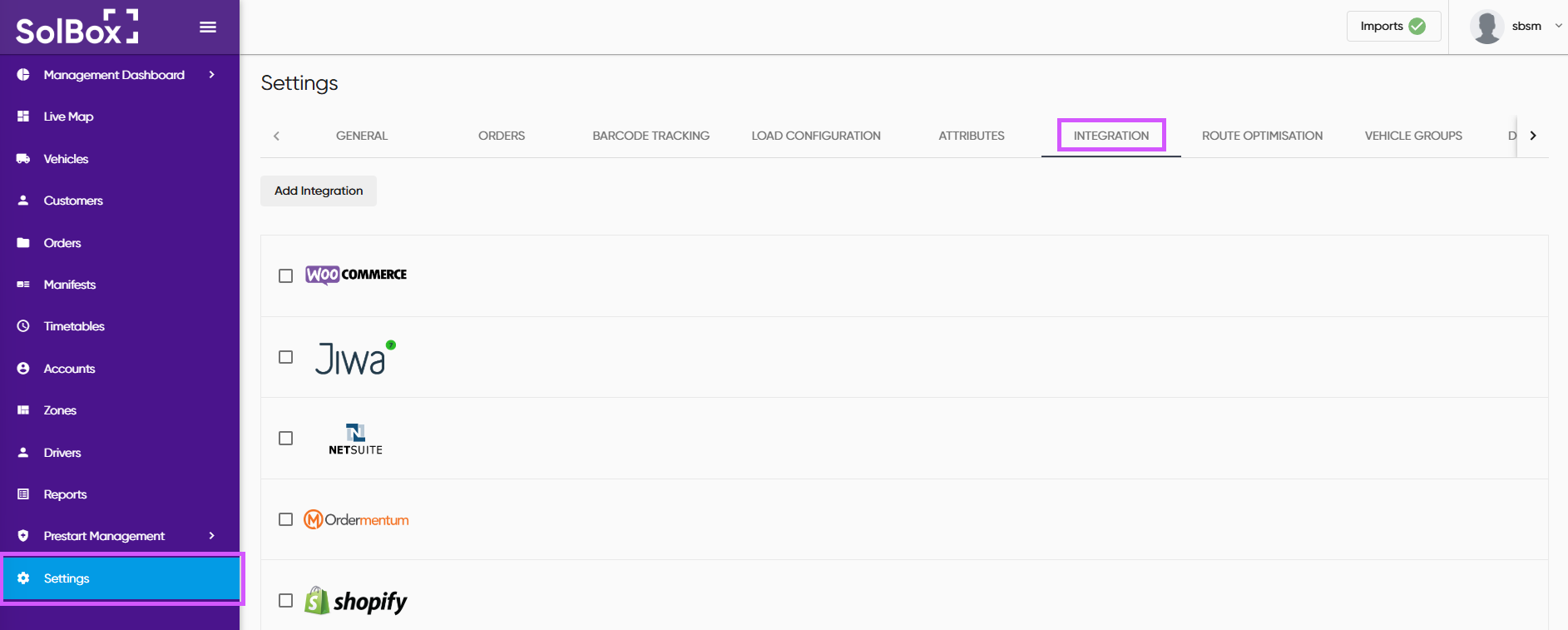Click the NetSuite logo

coord(355,439)
